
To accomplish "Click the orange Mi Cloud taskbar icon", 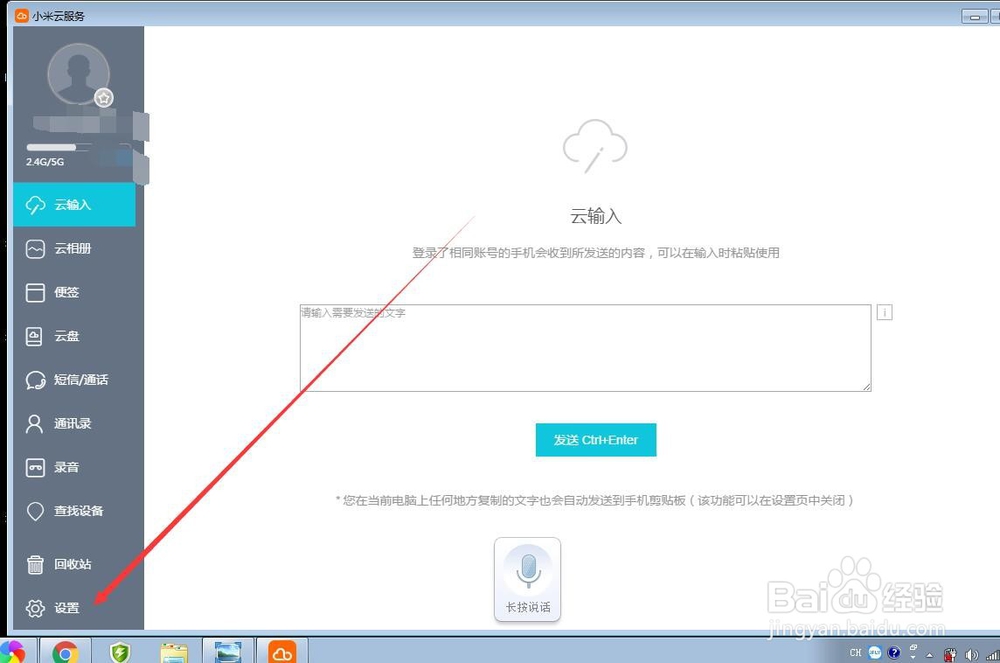I will [282, 652].
